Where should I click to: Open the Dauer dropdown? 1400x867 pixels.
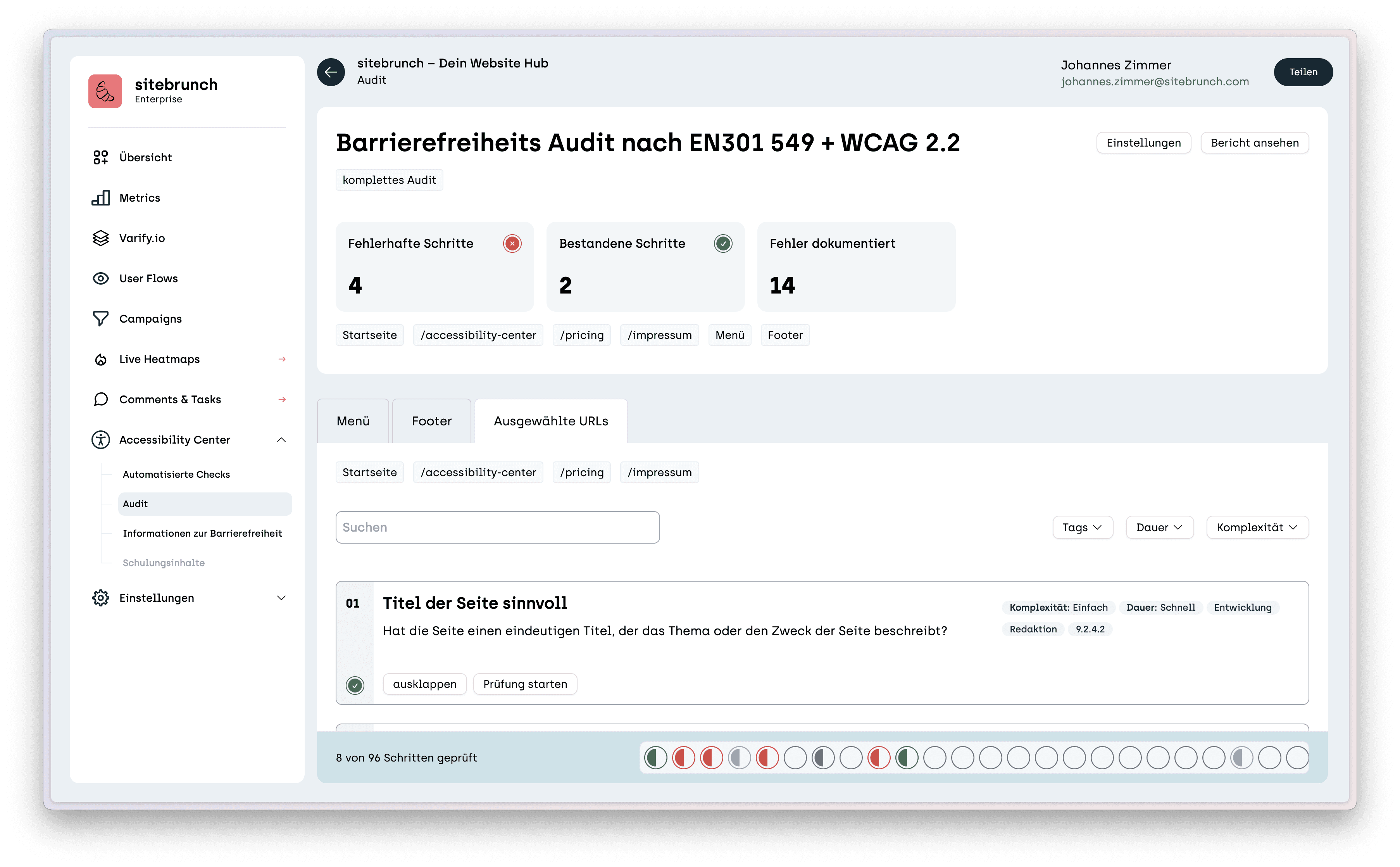click(x=1159, y=527)
